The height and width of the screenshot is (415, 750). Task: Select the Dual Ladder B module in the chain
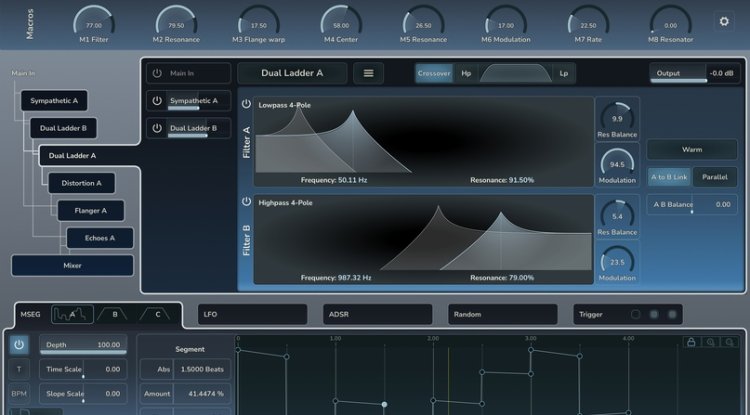pyautogui.click(x=63, y=128)
